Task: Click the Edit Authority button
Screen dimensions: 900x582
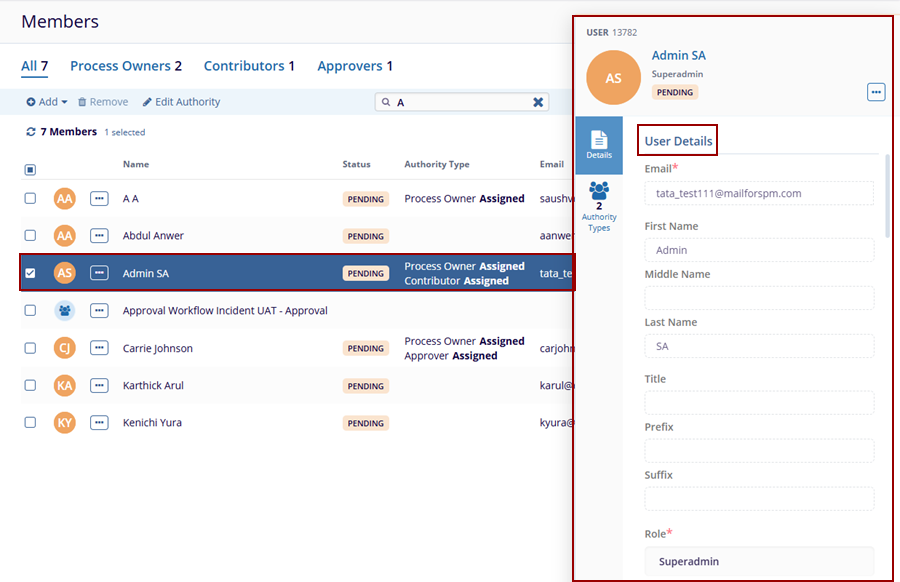Action: [181, 102]
